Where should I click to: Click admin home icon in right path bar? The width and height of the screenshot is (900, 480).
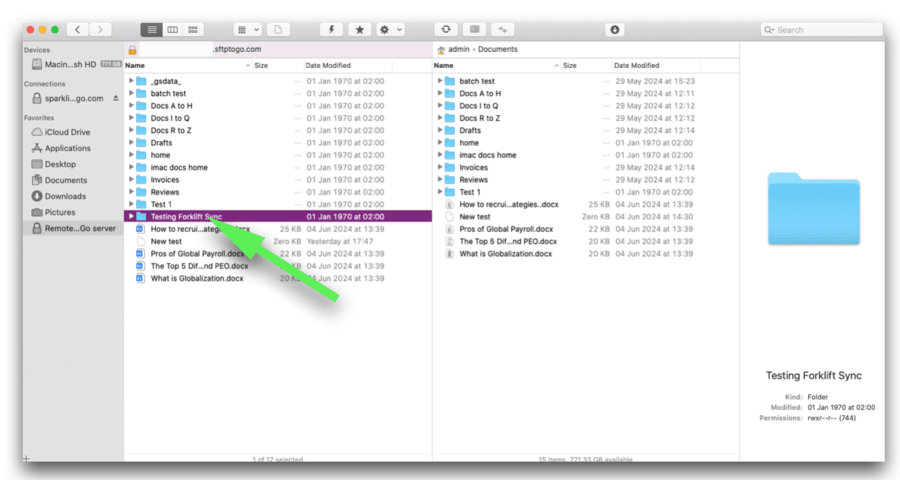click(x=441, y=50)
